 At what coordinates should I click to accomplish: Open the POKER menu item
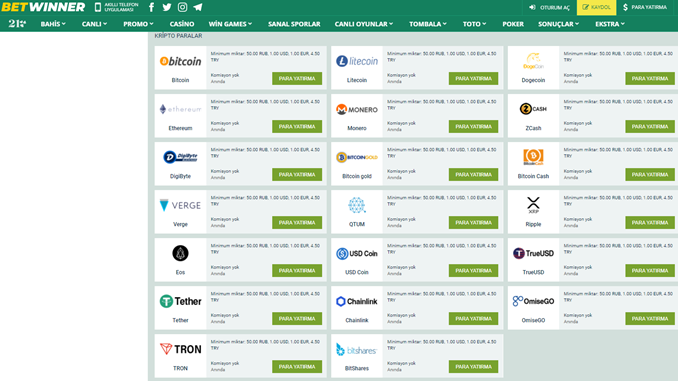tap(513, 24)
